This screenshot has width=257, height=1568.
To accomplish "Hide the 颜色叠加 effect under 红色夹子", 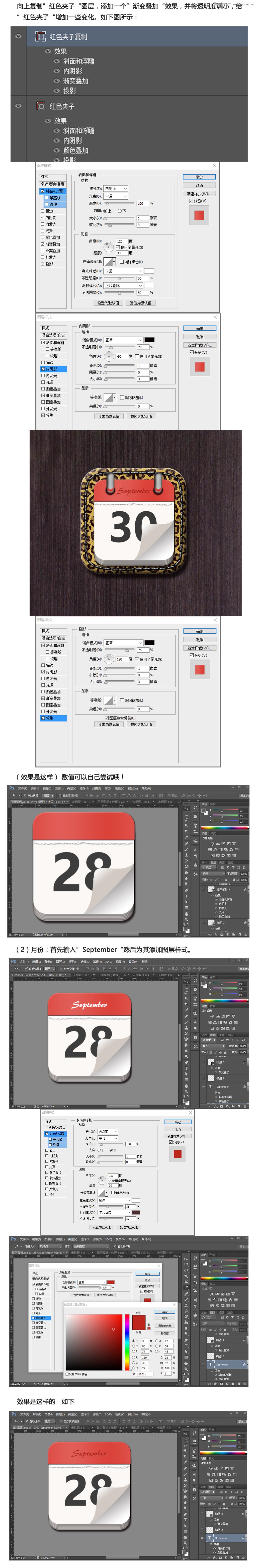I will [57, 150].
